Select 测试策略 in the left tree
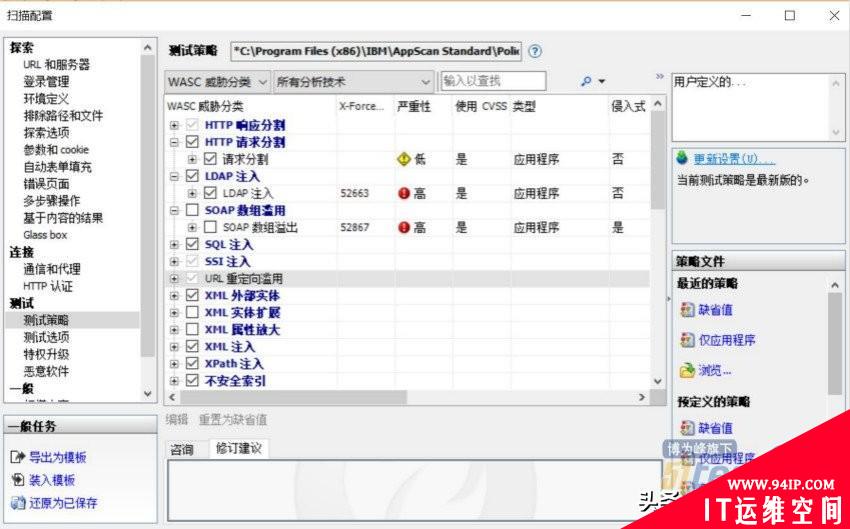Viewport: 850px width, 529px height. [46, 320]
